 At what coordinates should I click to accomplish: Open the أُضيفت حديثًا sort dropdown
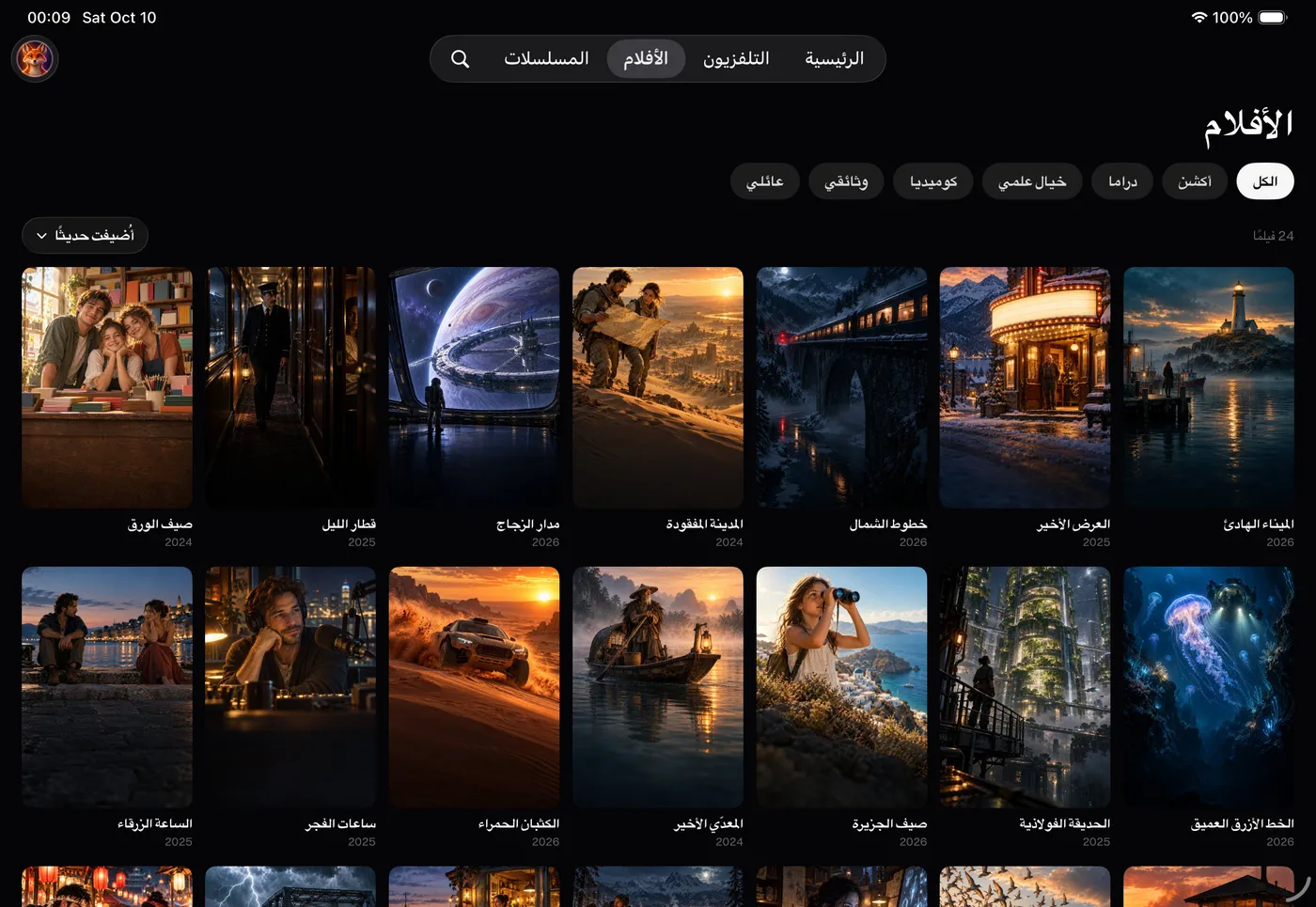pyautogui.click(x=85, y=235)
